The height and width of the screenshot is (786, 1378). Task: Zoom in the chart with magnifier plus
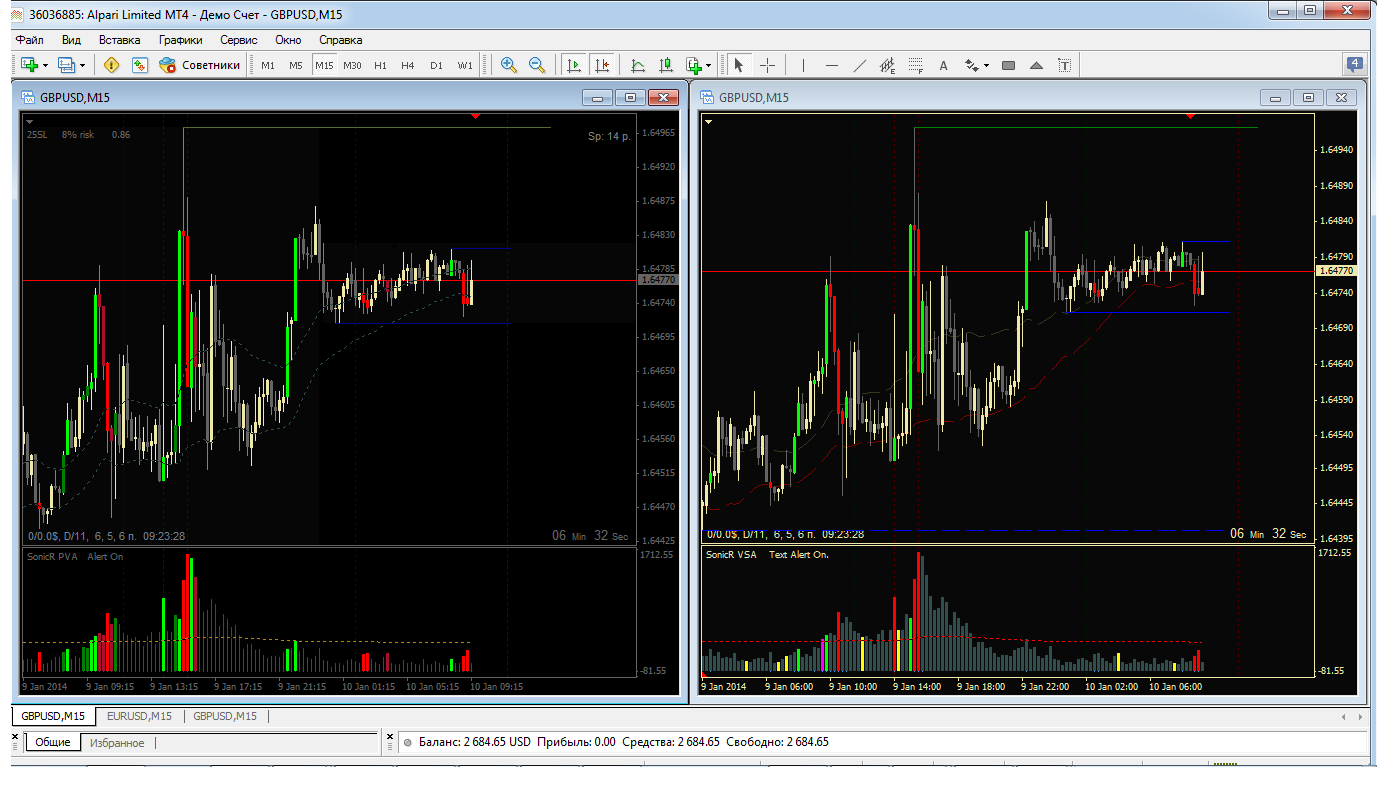pos(509,65)
